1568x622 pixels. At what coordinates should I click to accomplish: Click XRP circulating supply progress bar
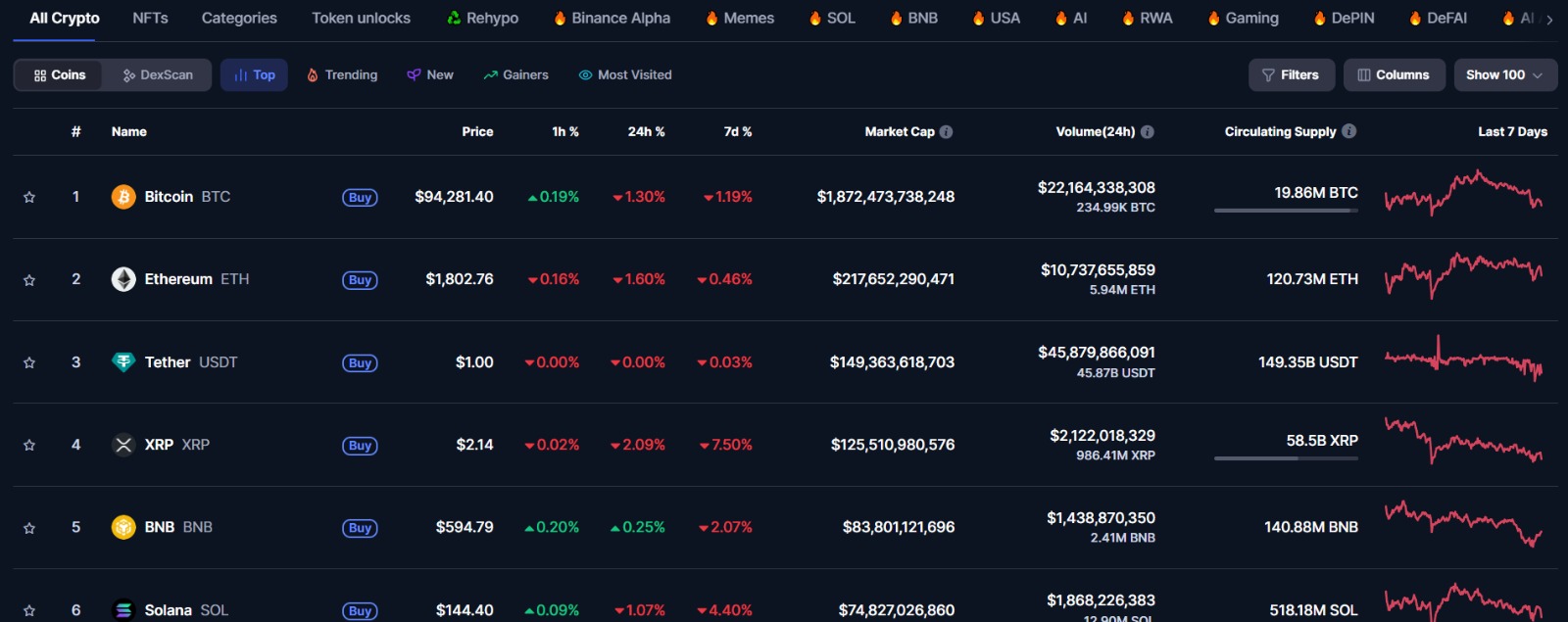1286,457
